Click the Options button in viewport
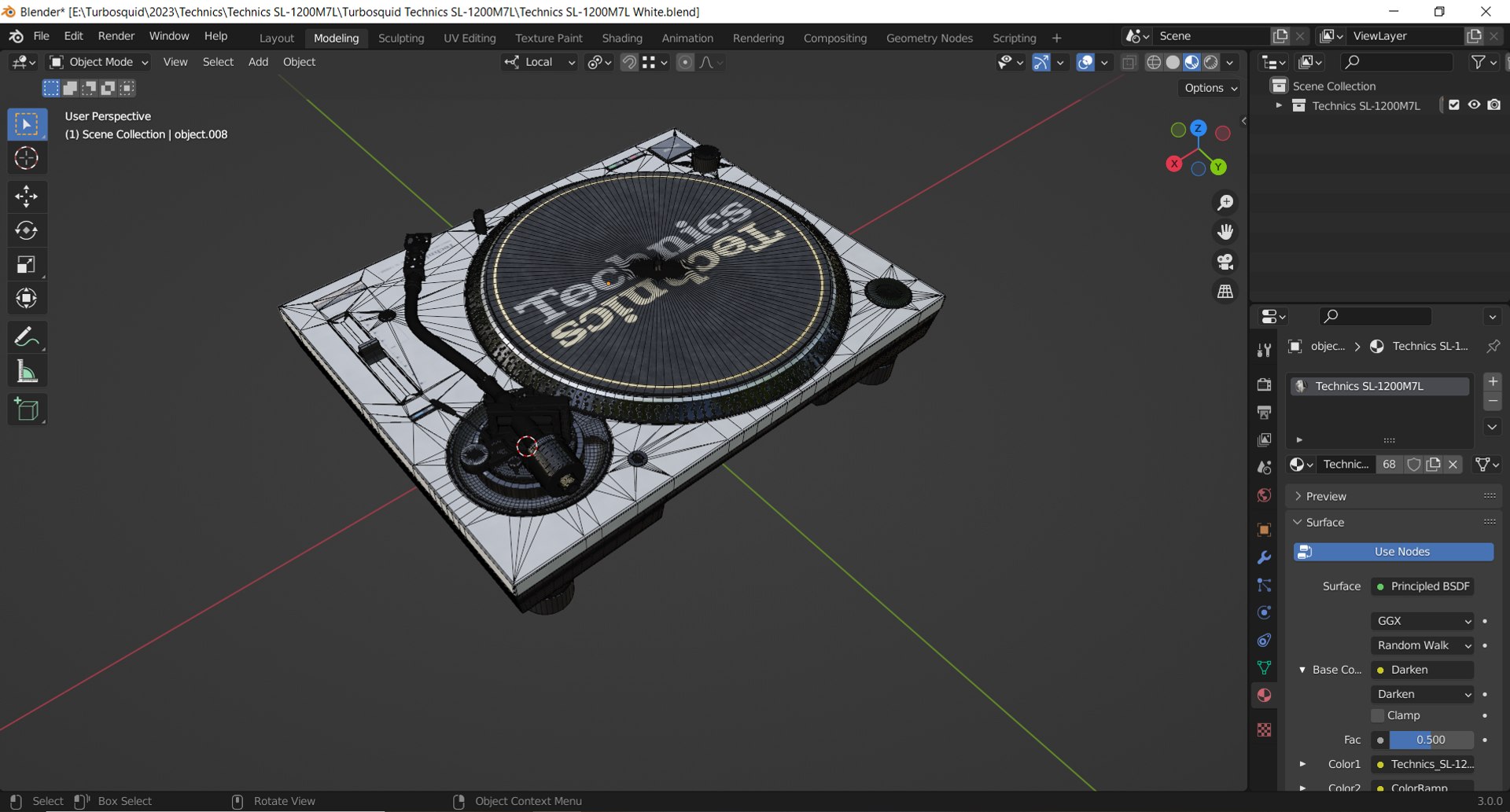This screenshot has height=812, width=1510. point(1210,88)
